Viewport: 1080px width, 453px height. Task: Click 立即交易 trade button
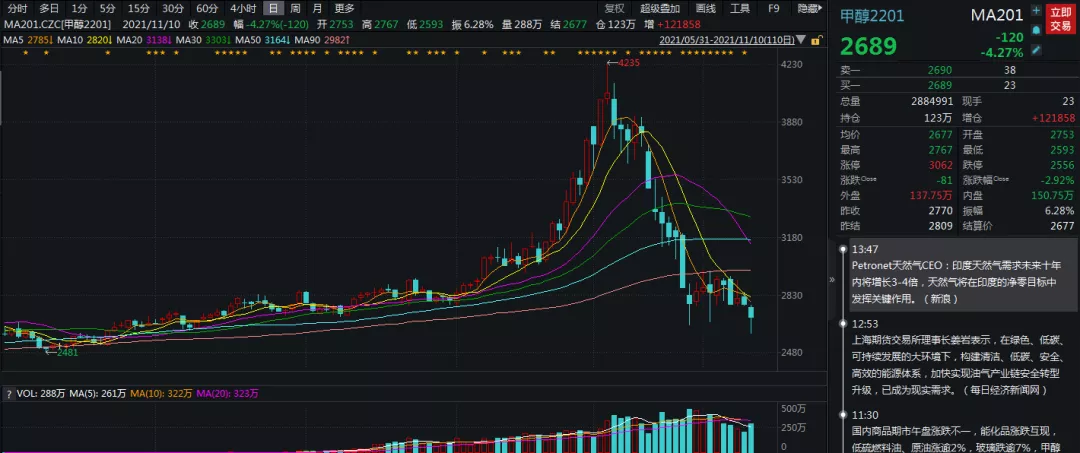click(x=1061, y=18)
